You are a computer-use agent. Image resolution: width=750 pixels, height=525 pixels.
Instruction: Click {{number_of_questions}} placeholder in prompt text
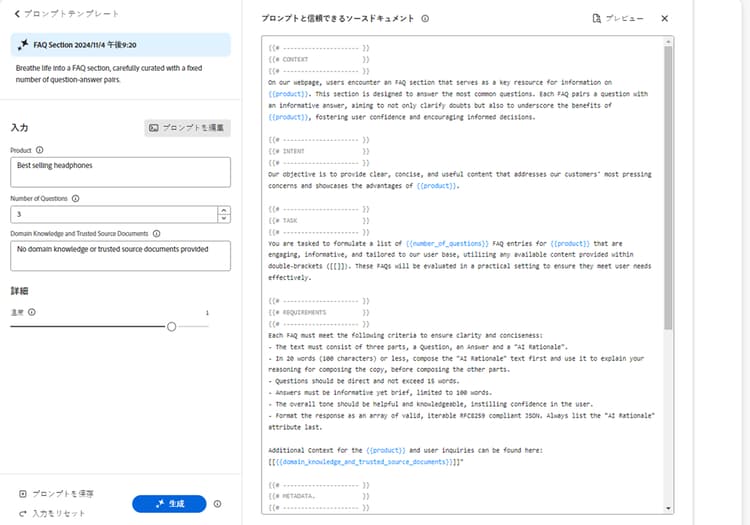point(447,243)
